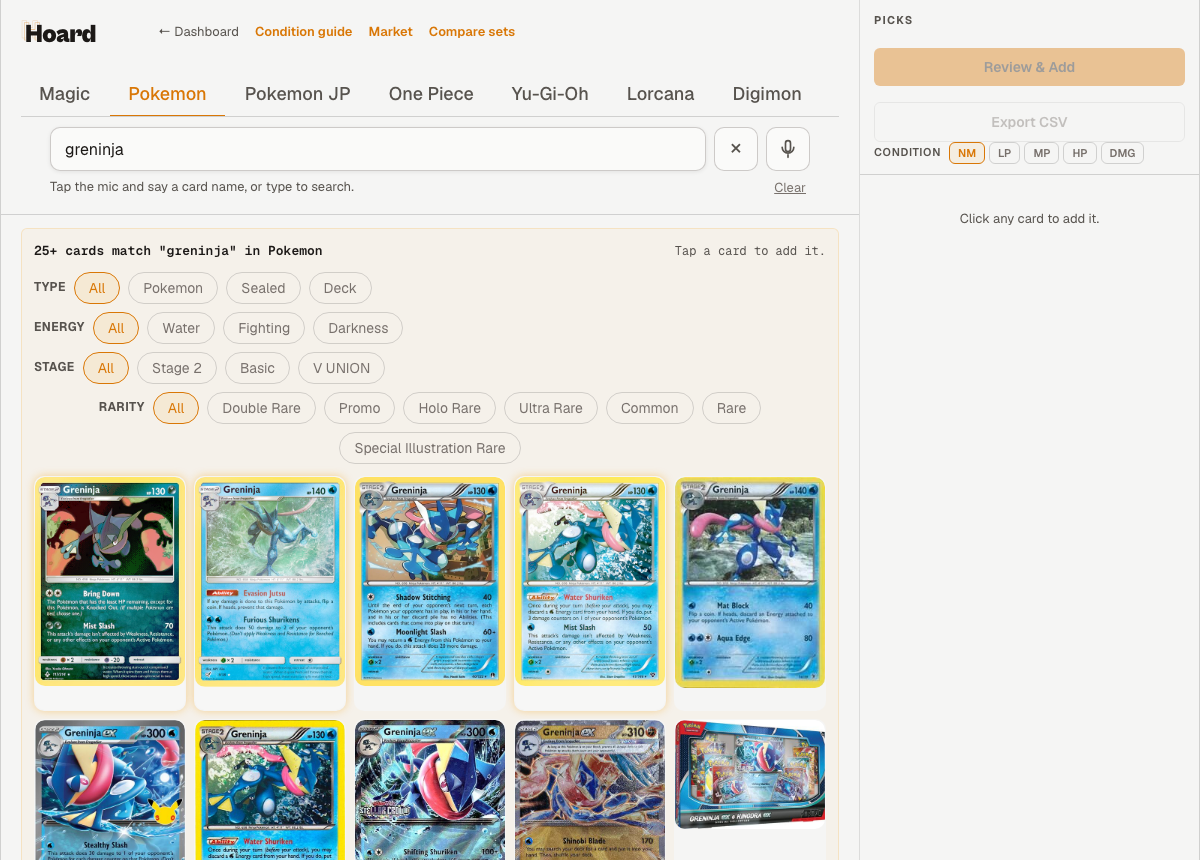Select MP condition
The width and height of the screenshot is (1200, 860).
[x=1041, y=153]
